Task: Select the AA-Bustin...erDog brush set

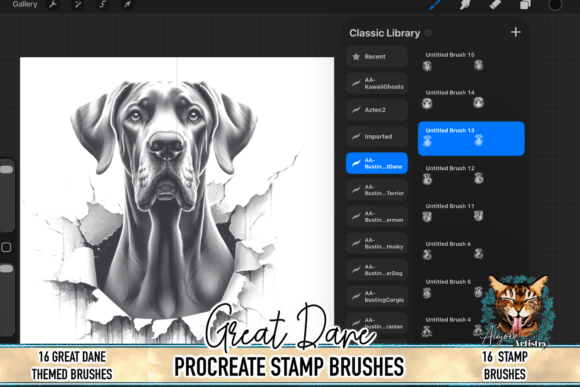Action: pyautogui.click(x=377, y=270)
